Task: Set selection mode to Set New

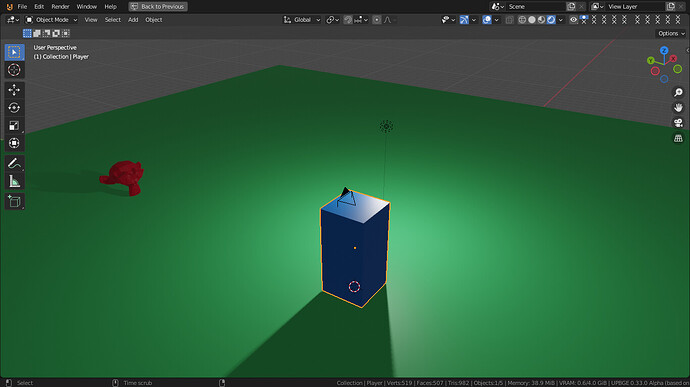Action: pyautogui.click(x=27, y=33)
